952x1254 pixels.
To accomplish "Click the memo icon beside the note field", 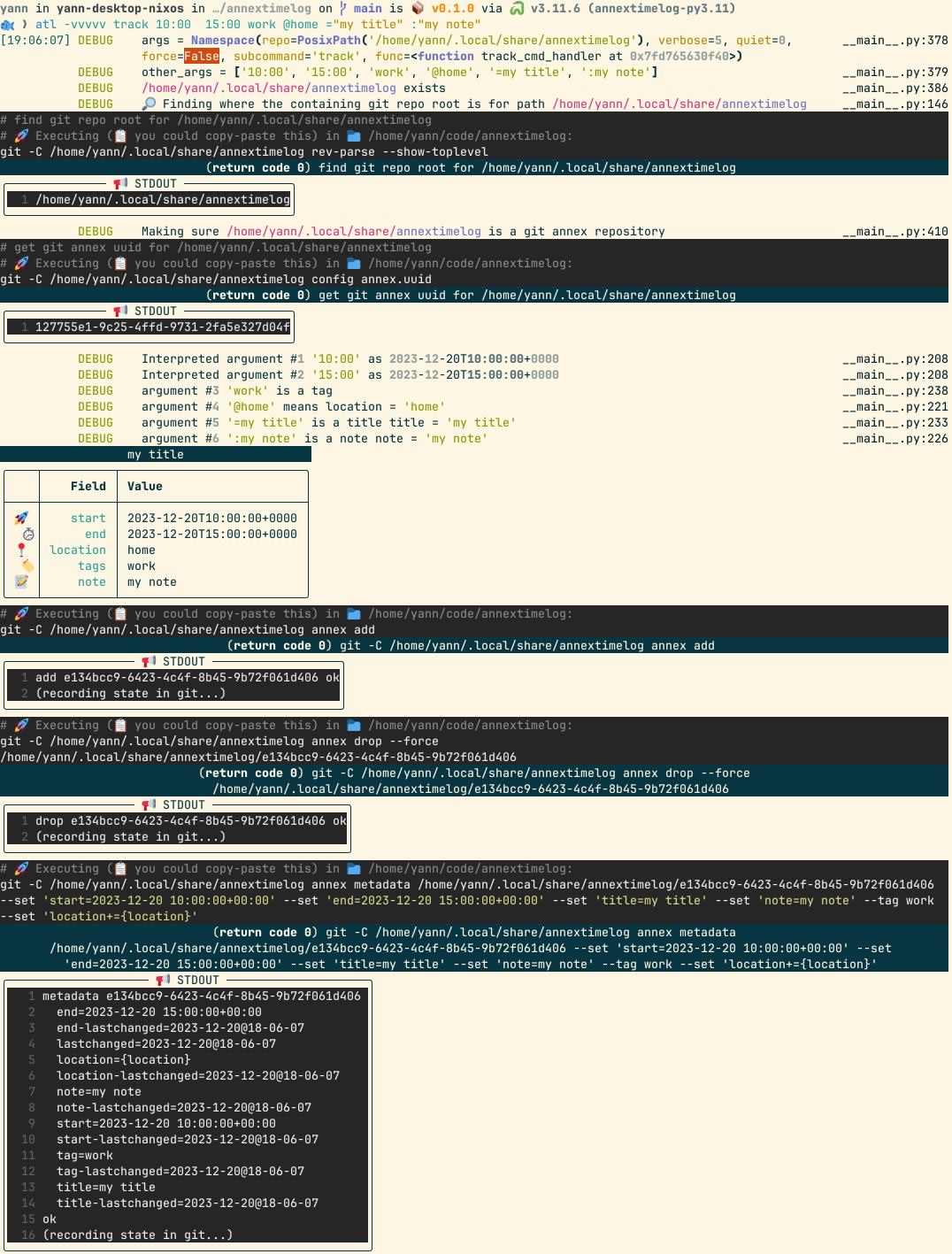I will click(21, 581).
